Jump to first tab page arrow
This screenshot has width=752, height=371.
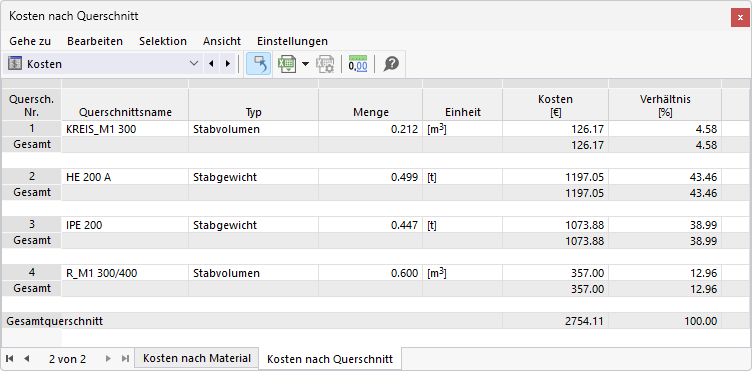tap(10, 359)
